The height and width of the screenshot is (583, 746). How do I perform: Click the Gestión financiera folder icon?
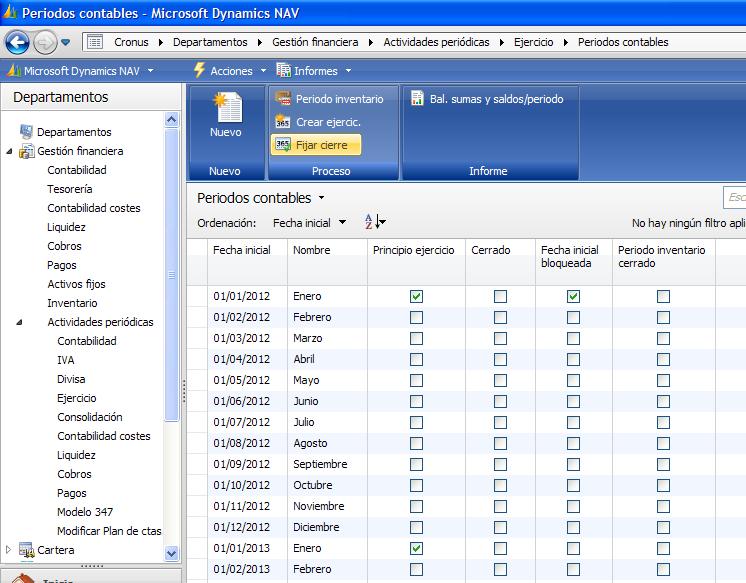click(x=27, y=151)
